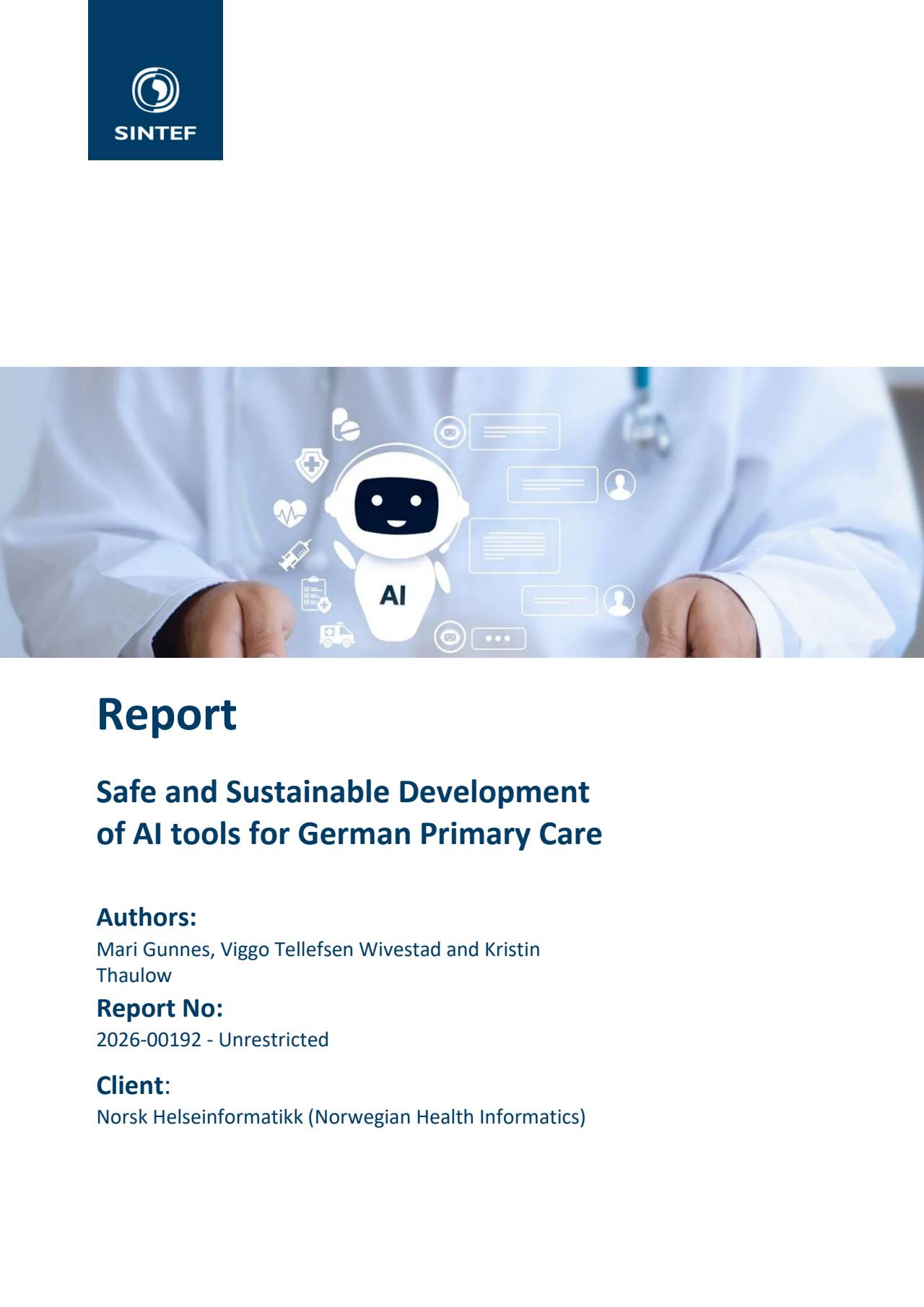Click the heart with heartbeat icon
The width and height of the screenshot is (924, 1307).
pyautogui.click(x=289, y=513)
